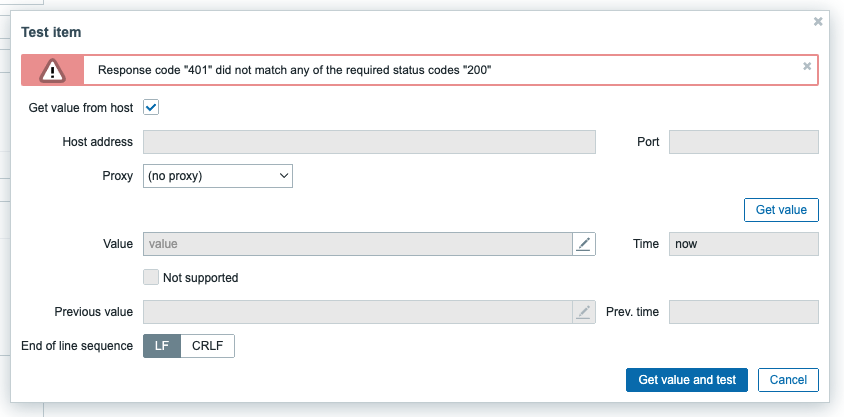The height and width of the screenshot is (417, 844).
Task: Click the Value input field
Action: pos(357,244)
